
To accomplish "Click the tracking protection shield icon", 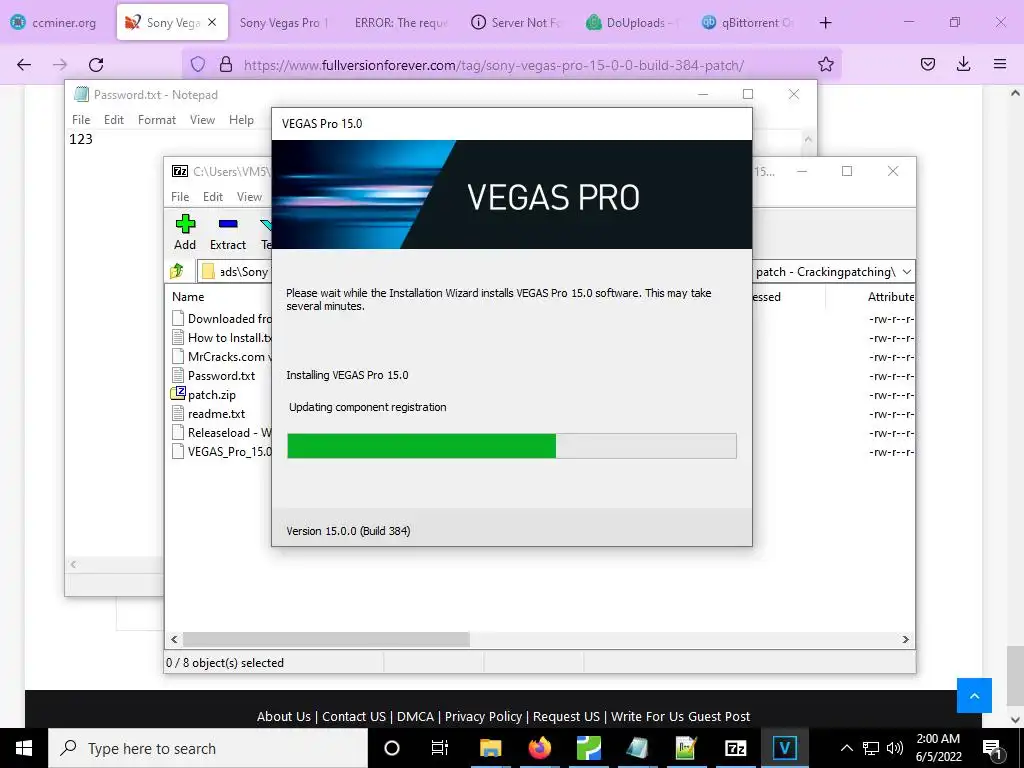I will click(x=198, y=65).
